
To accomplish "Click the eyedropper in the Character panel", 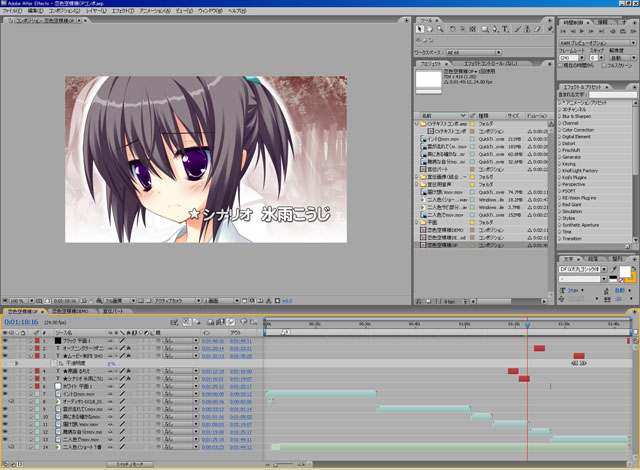I will point(613,269).
